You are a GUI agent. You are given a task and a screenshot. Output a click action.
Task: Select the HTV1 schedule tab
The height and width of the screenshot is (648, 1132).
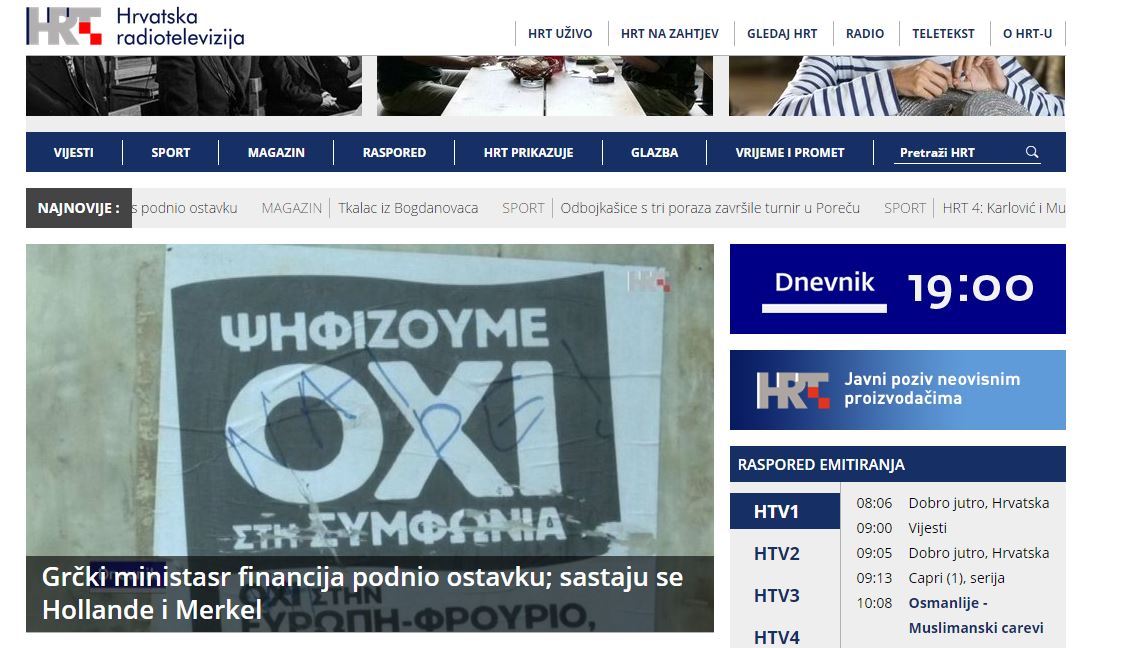pyautogui.click(x=777, y=512)
